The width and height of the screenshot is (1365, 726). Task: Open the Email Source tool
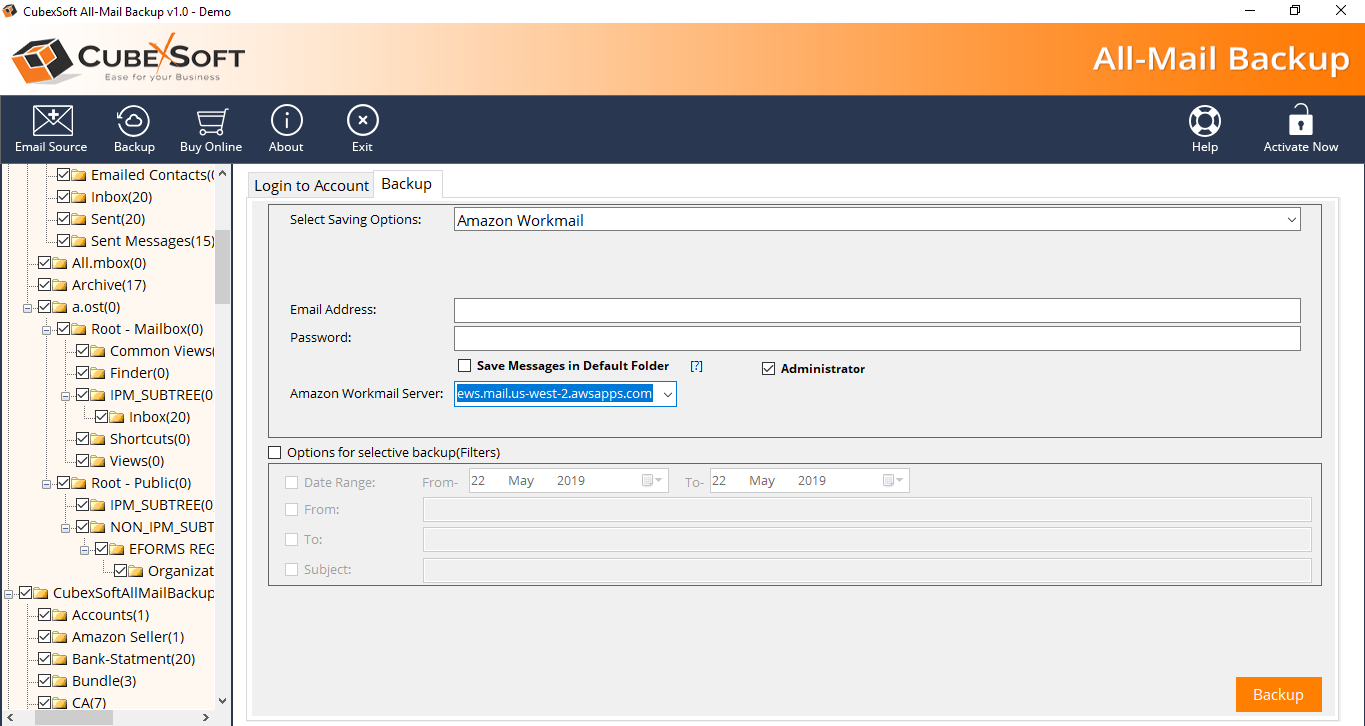point(51,129)
